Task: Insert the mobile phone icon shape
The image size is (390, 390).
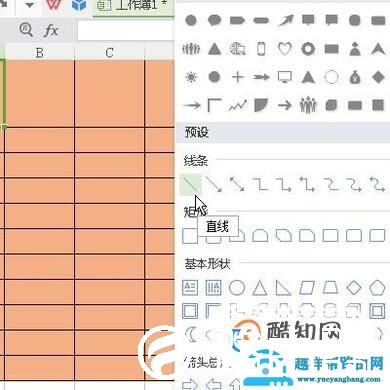Action: point(261,49)
